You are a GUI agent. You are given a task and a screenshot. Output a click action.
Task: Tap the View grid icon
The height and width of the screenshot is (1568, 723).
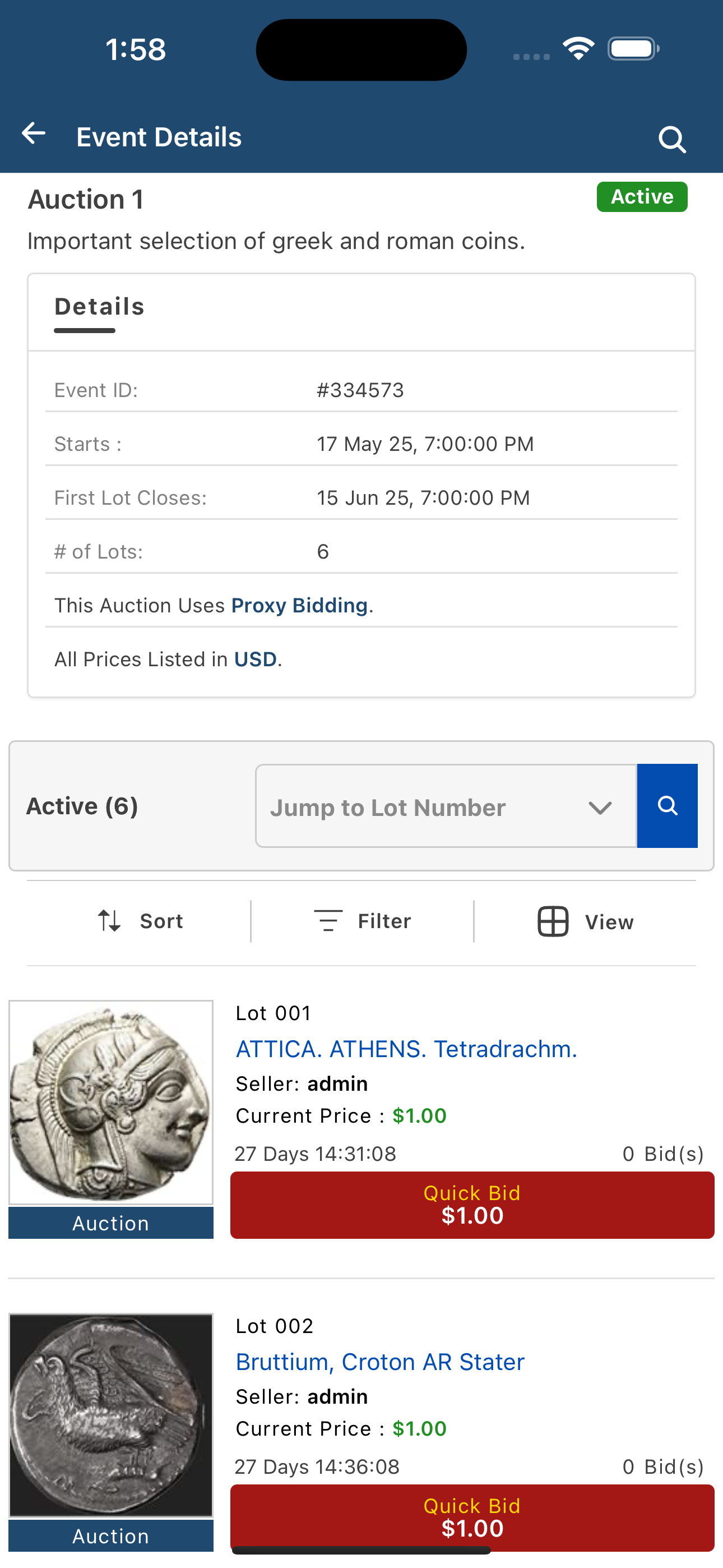553,921
